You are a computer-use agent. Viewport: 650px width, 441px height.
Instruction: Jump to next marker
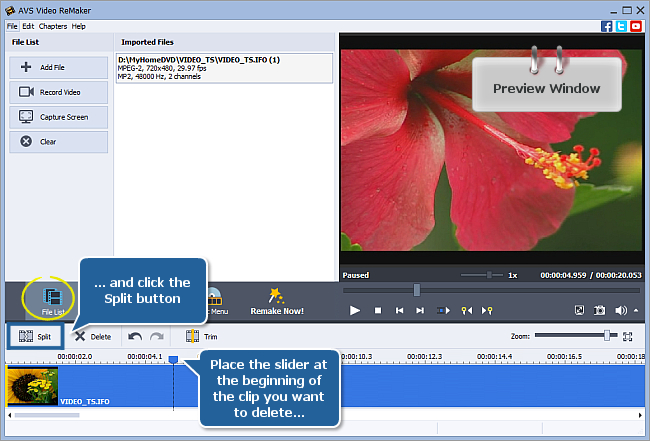pyautogui.click(x=487, y=310)
